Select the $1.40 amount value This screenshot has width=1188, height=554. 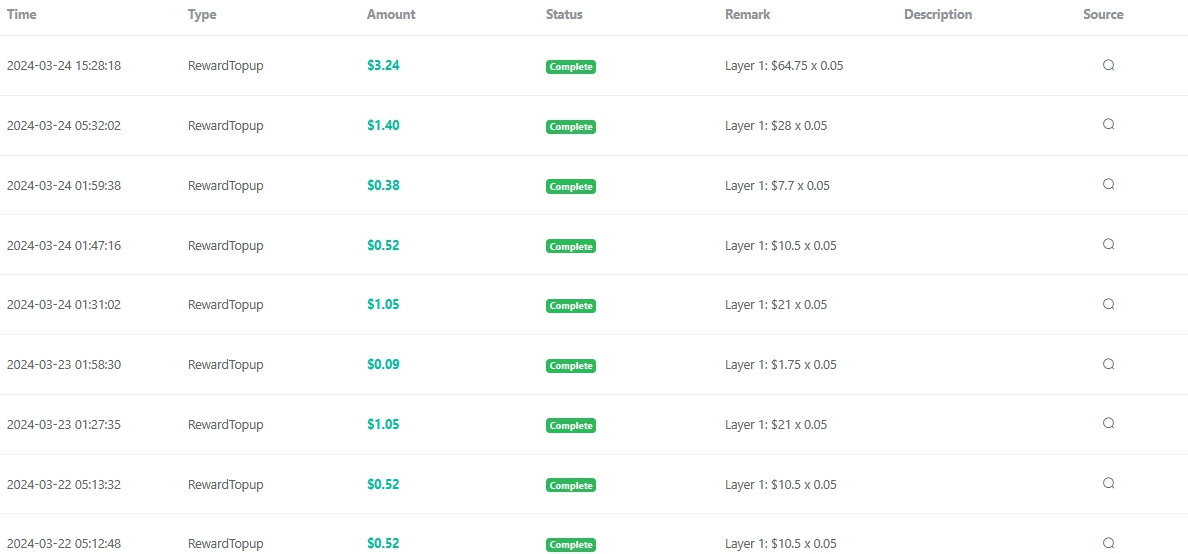tap(383, 125)
